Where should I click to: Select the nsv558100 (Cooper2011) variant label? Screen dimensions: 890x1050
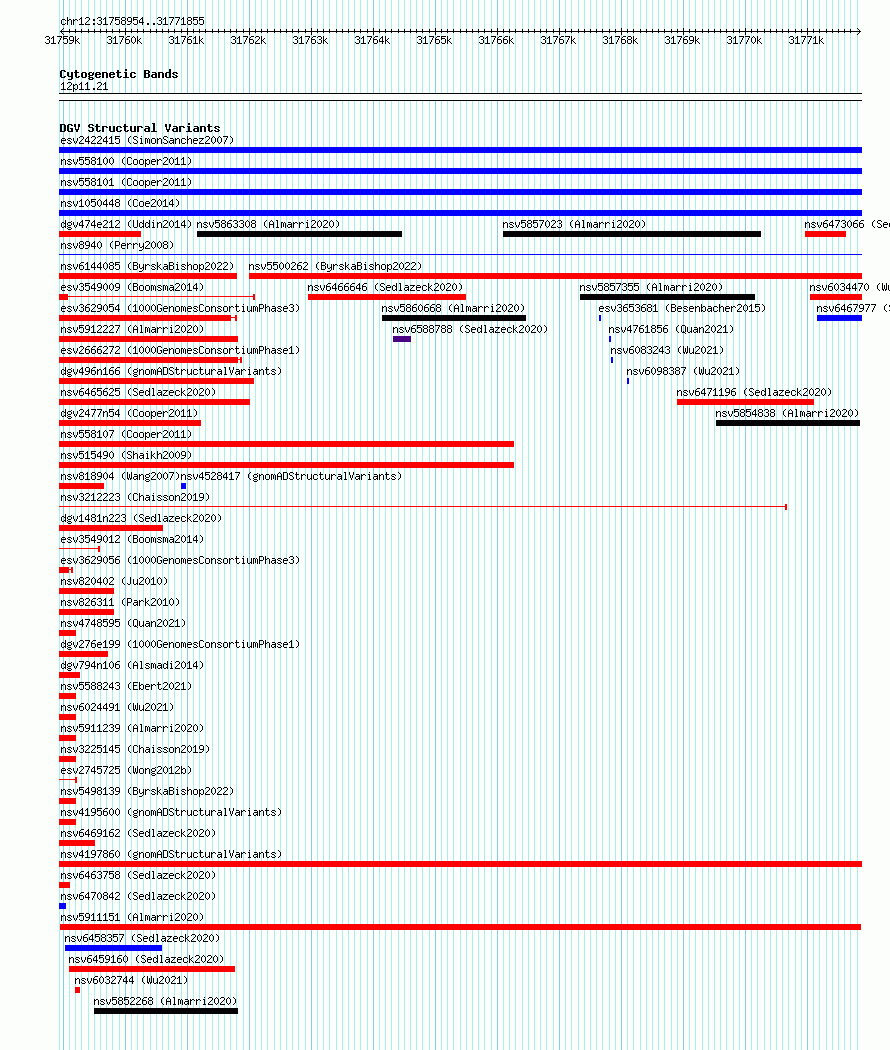126,161
